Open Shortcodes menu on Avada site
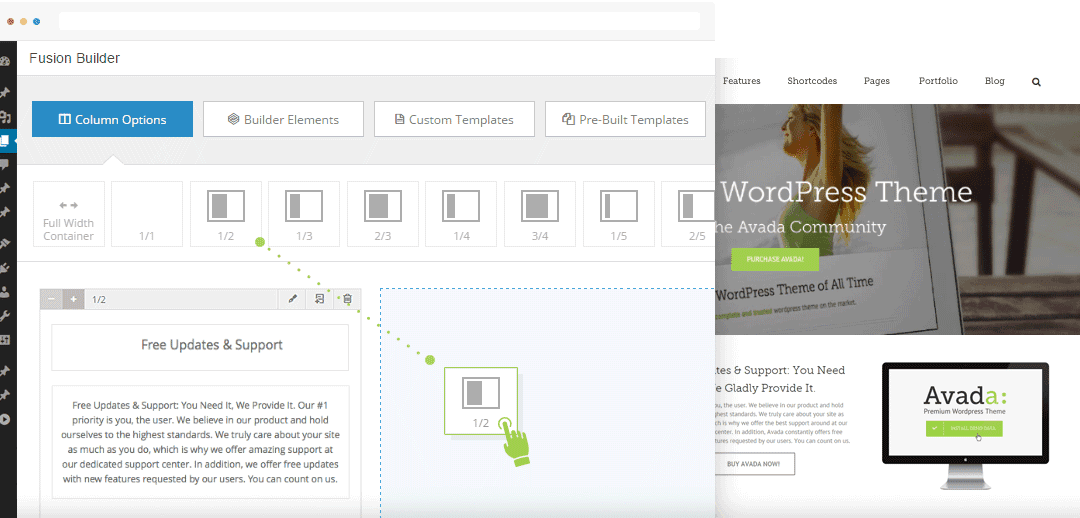This screenshot has width=1080, height=518. pos(812,81)
